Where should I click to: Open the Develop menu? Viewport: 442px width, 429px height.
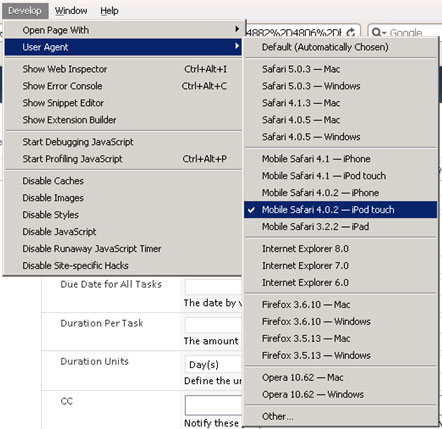tap(25, 11)
